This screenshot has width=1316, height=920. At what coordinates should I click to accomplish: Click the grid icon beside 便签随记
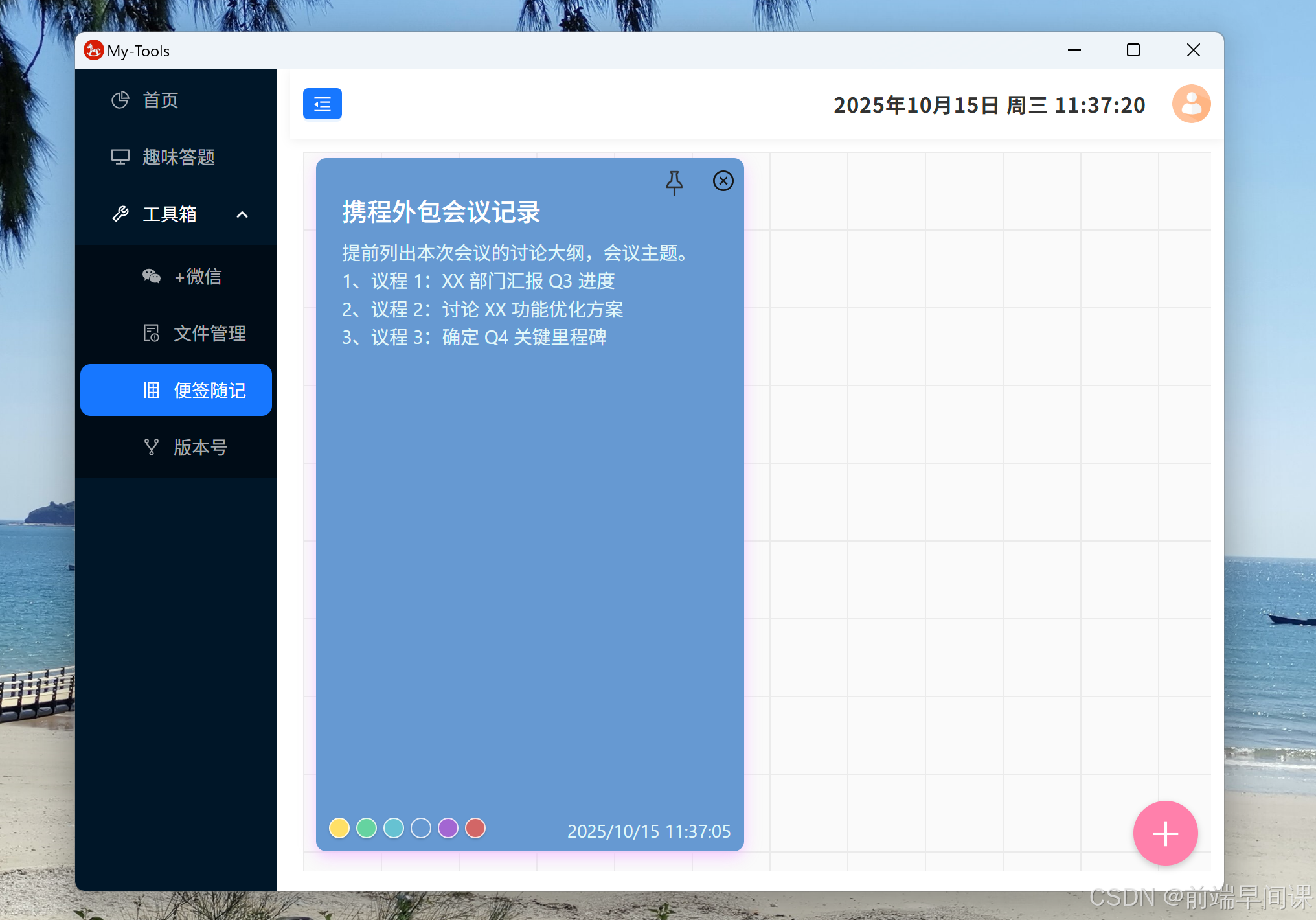point(152,390)
